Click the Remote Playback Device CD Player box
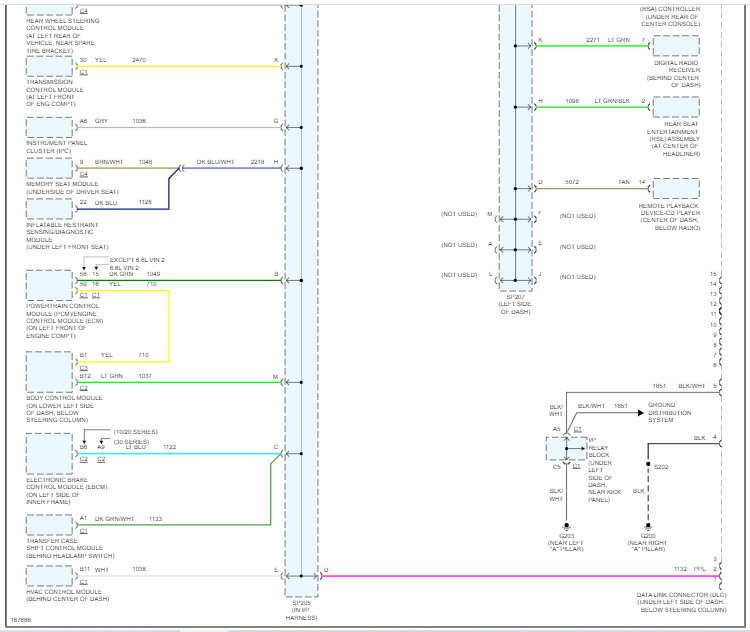The height and width of the screenshot is (632, 750). pos(676,188)
